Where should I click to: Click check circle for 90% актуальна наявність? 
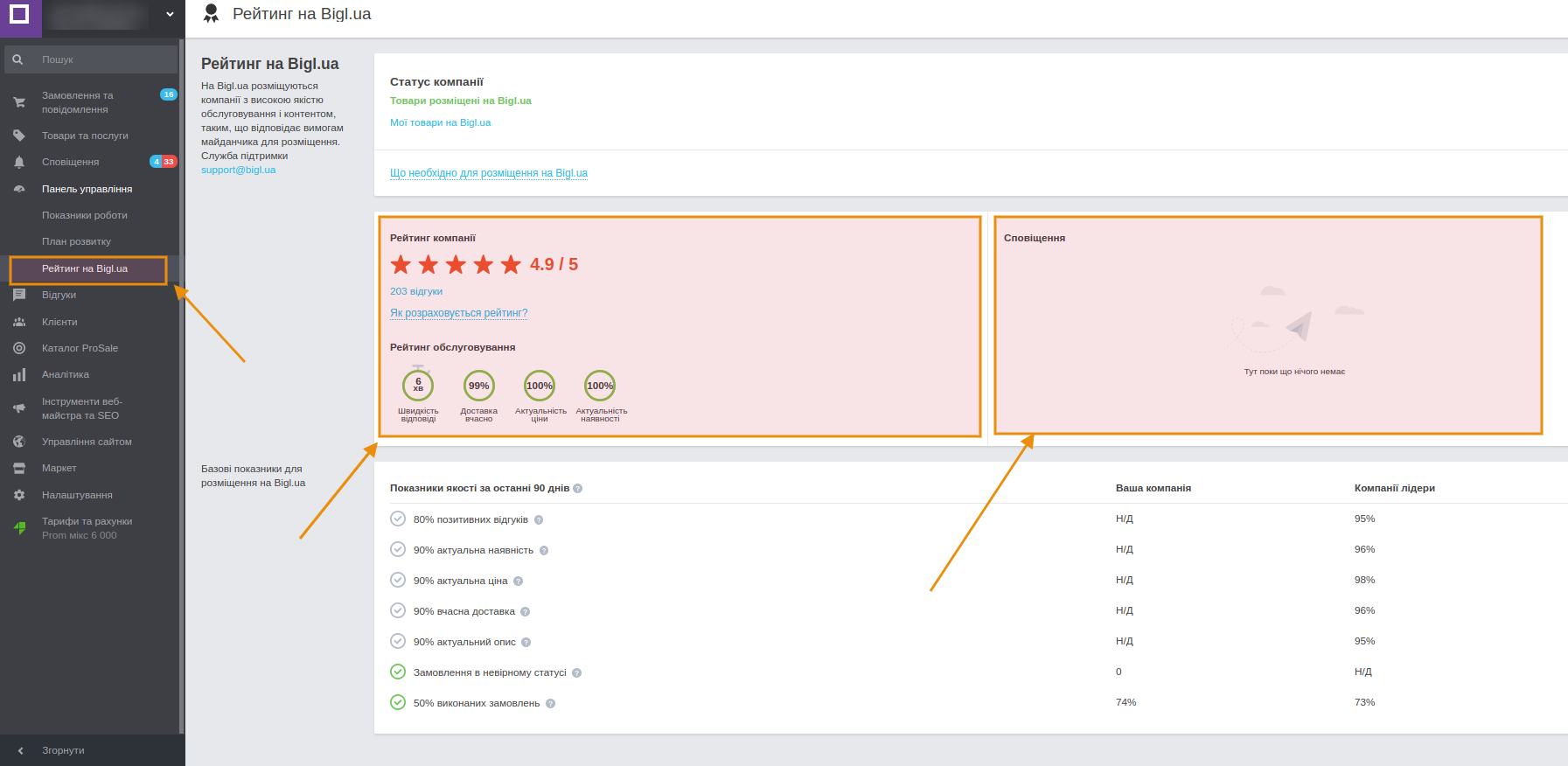pyautogui.click(x=398, y=549)
